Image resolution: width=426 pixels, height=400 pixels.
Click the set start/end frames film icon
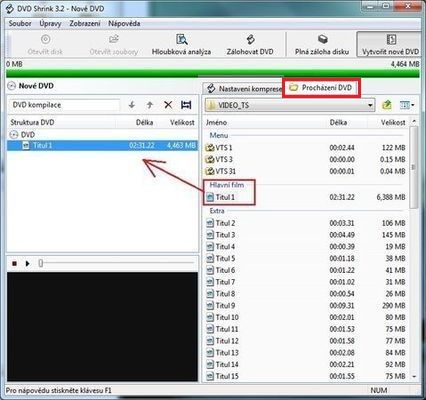click(186, 105)
